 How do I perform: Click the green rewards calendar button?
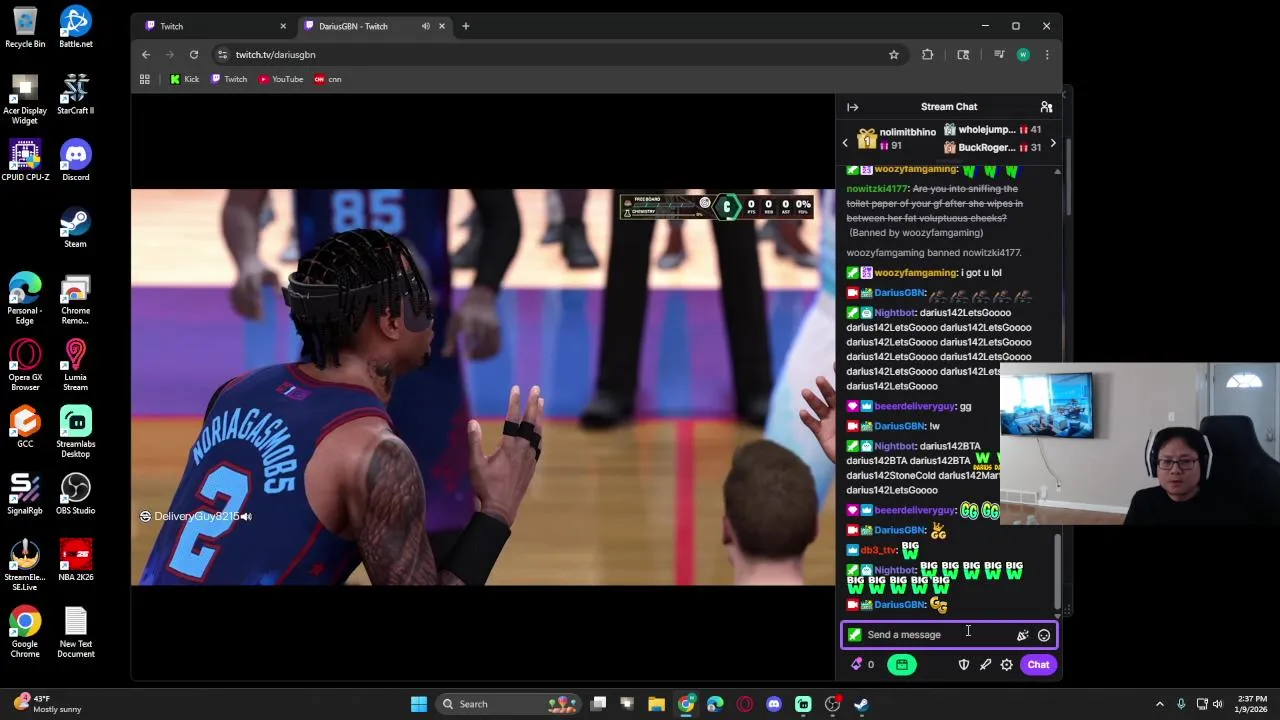(x=902, y=665)
